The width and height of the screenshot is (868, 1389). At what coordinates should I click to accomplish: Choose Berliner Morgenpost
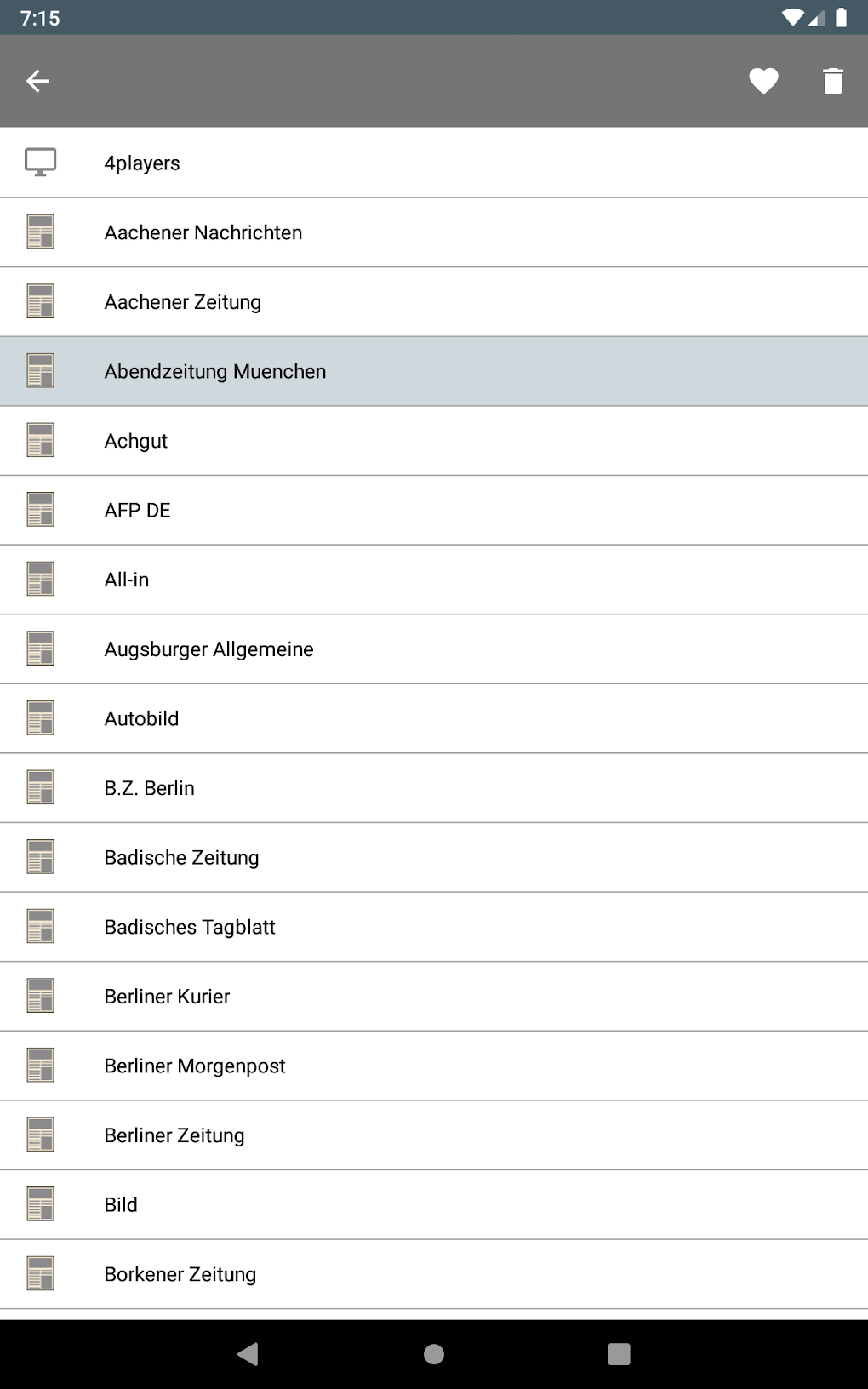pyautogui.click(x=195, y=1066)
